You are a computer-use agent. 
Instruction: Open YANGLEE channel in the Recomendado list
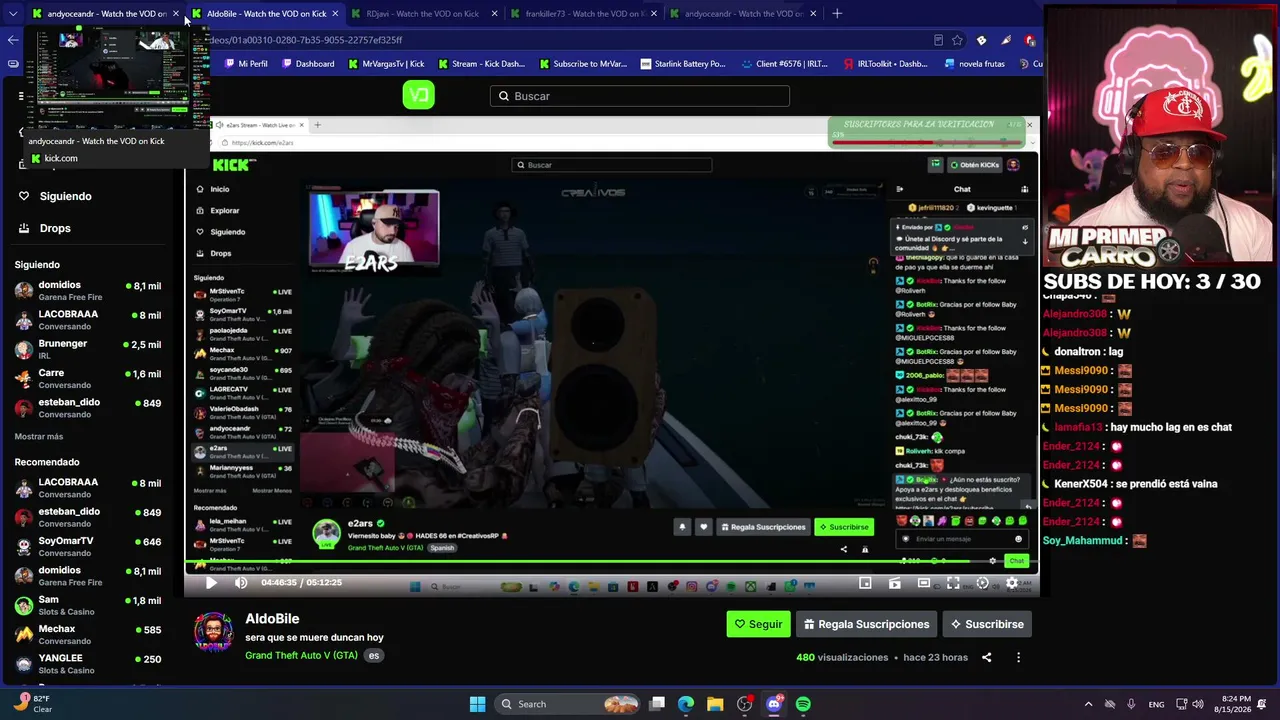pos(88,663)
